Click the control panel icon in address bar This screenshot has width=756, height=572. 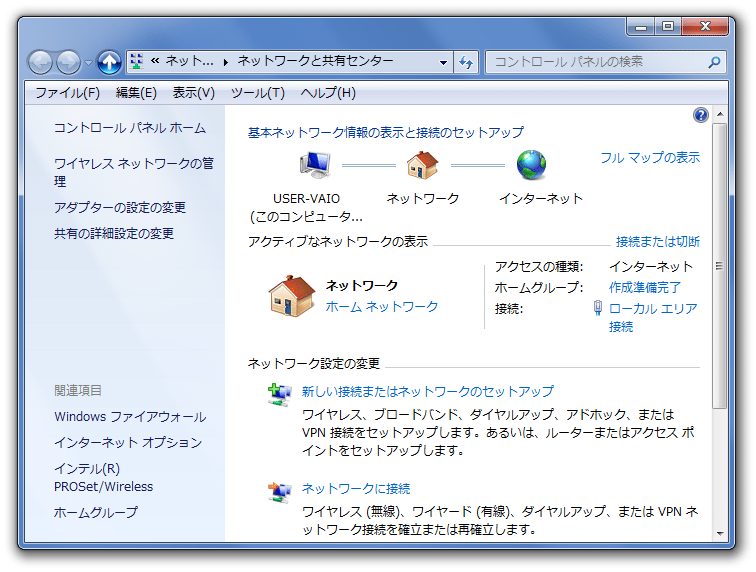coord(136,61)
